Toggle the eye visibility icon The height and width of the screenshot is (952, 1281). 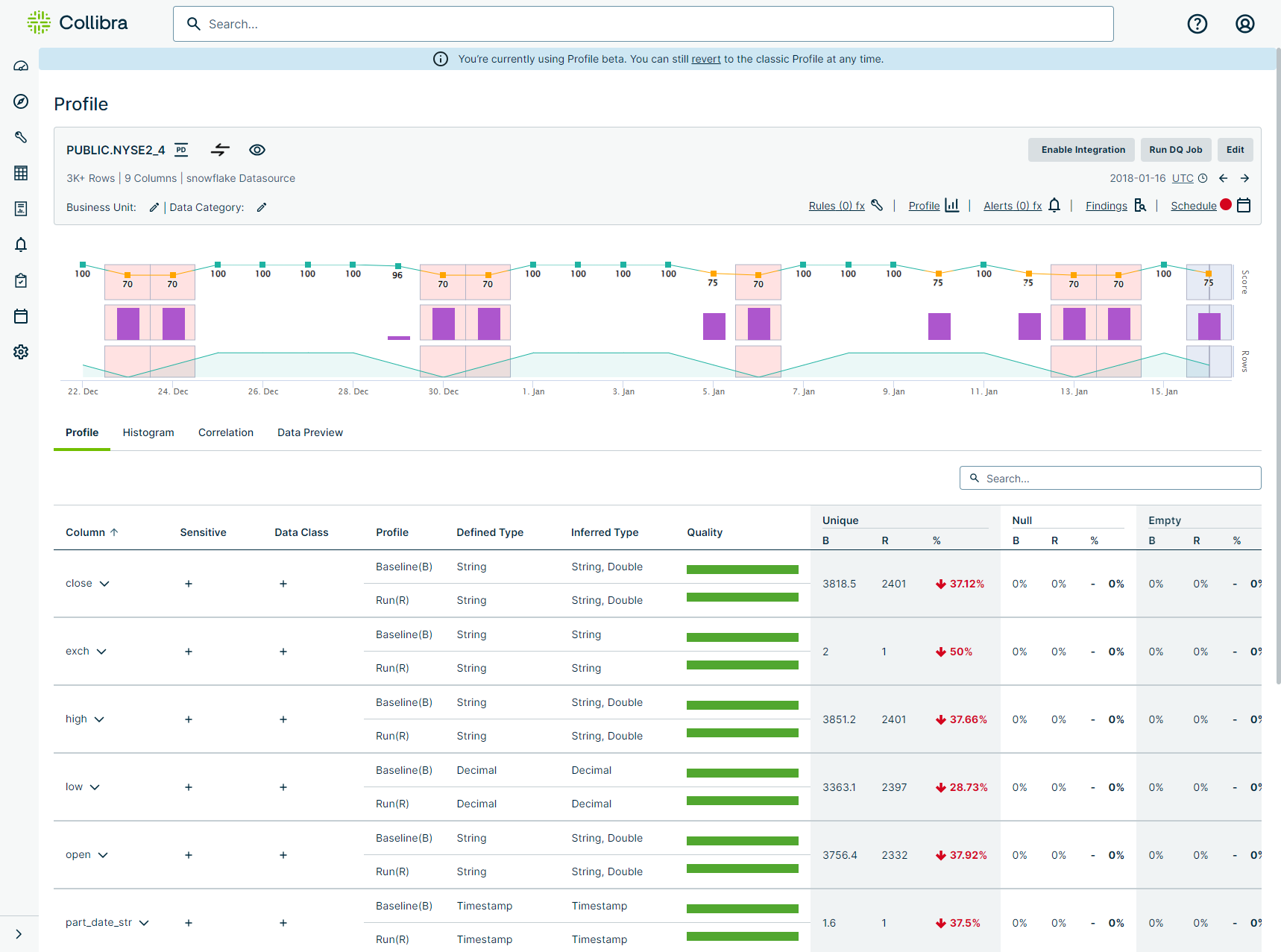[x=257, y=150]
